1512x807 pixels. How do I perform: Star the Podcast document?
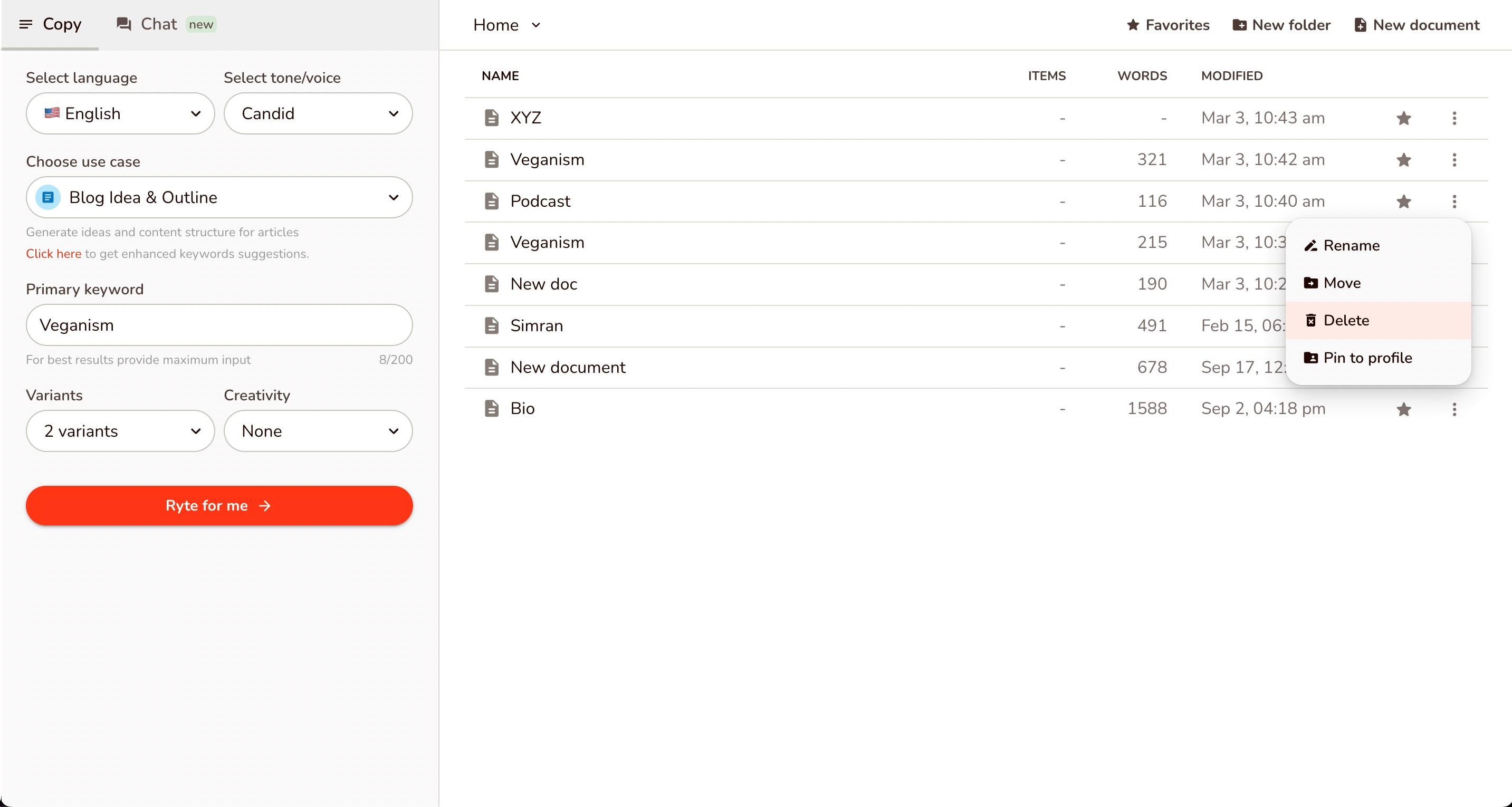pos(1403,201)
